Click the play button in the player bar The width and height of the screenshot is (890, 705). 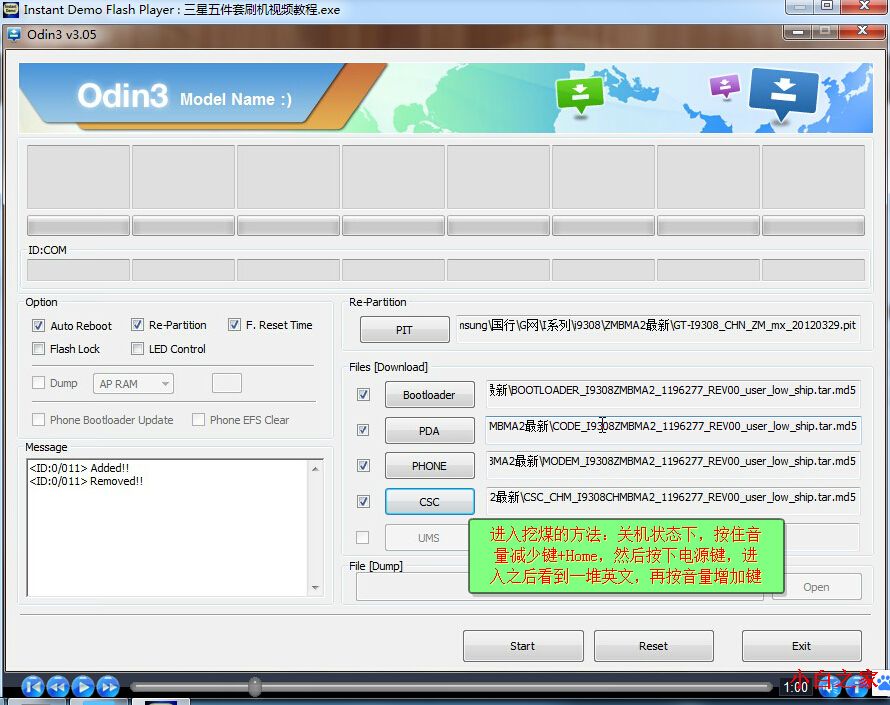[x=83, y=687]
